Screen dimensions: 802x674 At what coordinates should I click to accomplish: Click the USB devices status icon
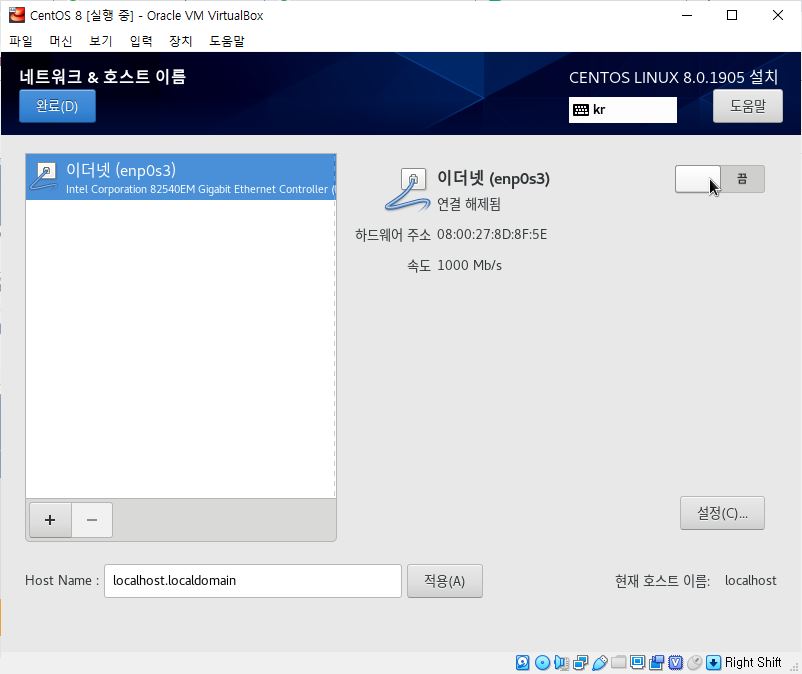[599, 662]
